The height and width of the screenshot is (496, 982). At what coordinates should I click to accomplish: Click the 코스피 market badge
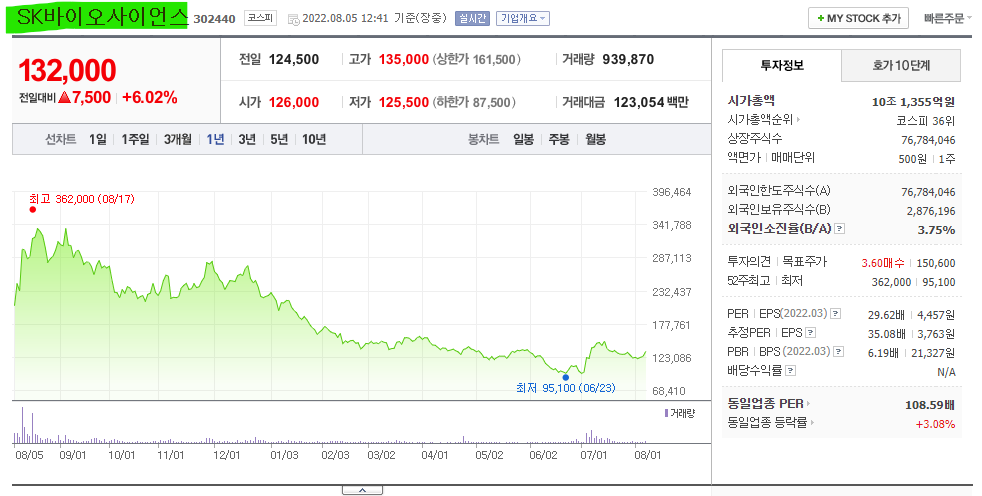pos(260,18)
